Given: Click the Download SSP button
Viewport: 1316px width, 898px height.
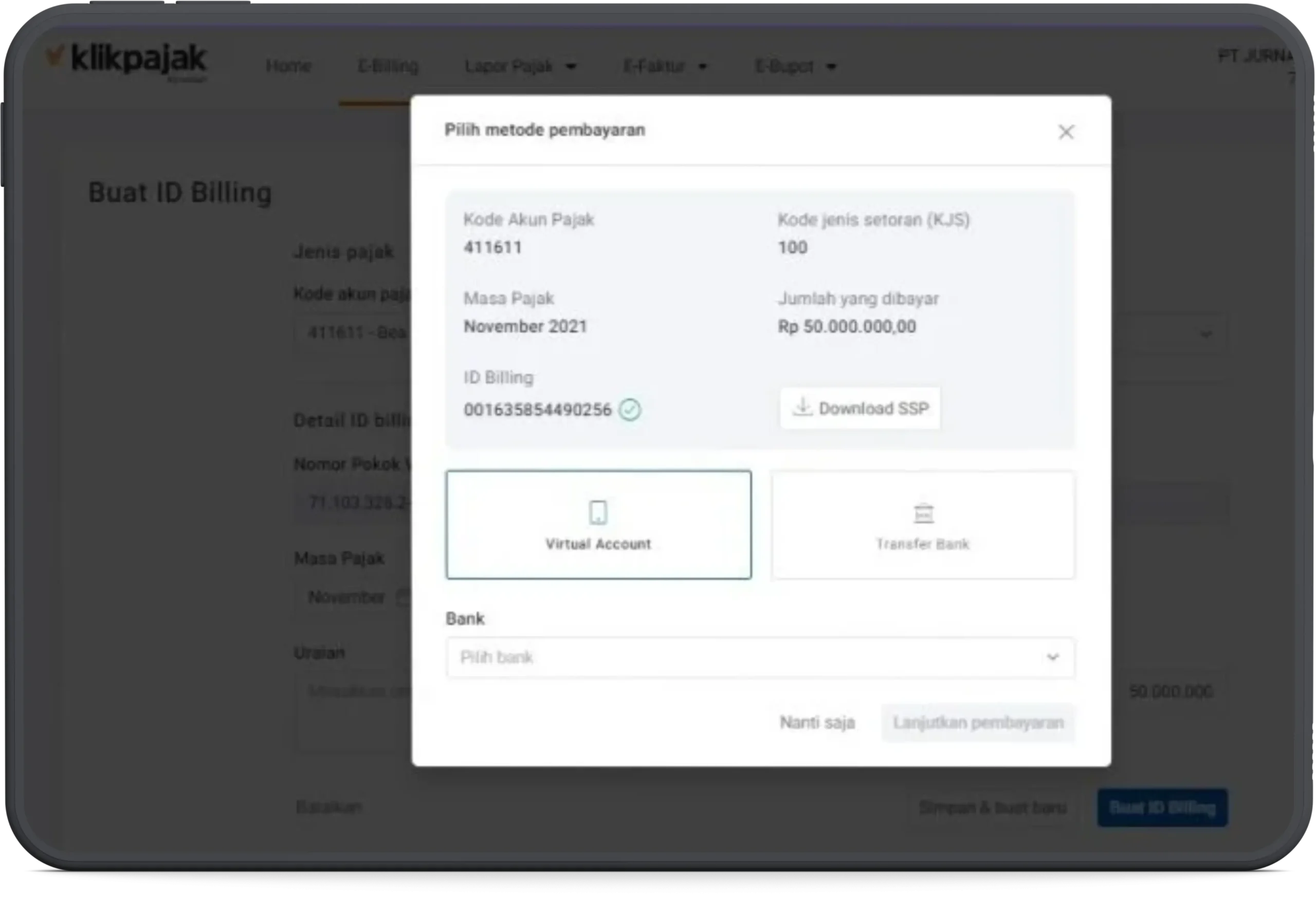Looking at the screenshot, I should 860,408.
